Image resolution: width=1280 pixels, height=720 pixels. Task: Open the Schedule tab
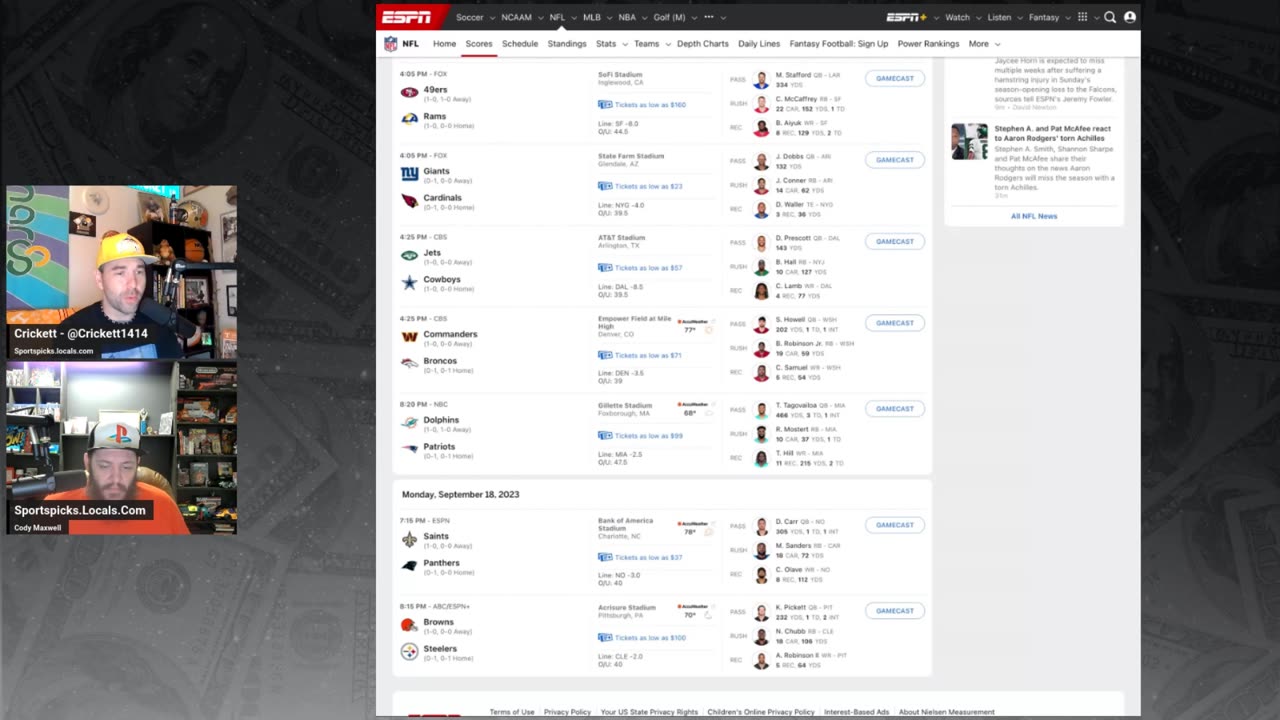tap(520, 44)
